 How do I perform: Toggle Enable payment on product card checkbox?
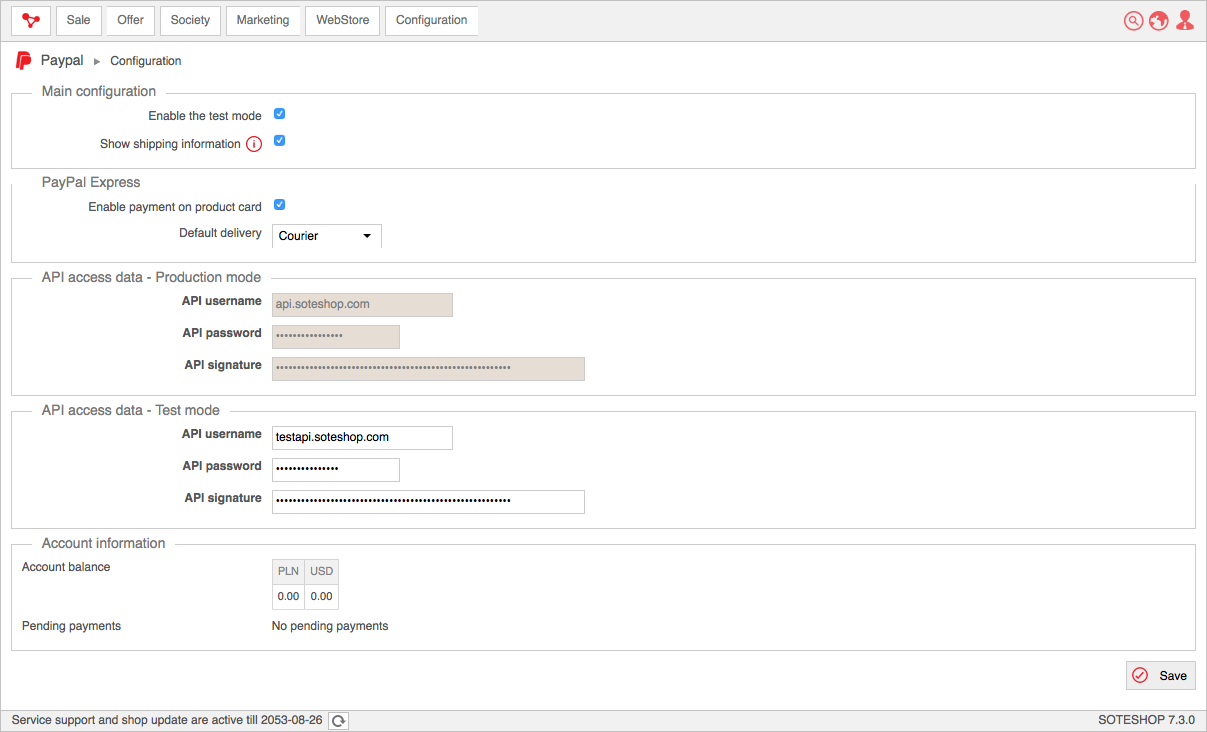point(280,205)
